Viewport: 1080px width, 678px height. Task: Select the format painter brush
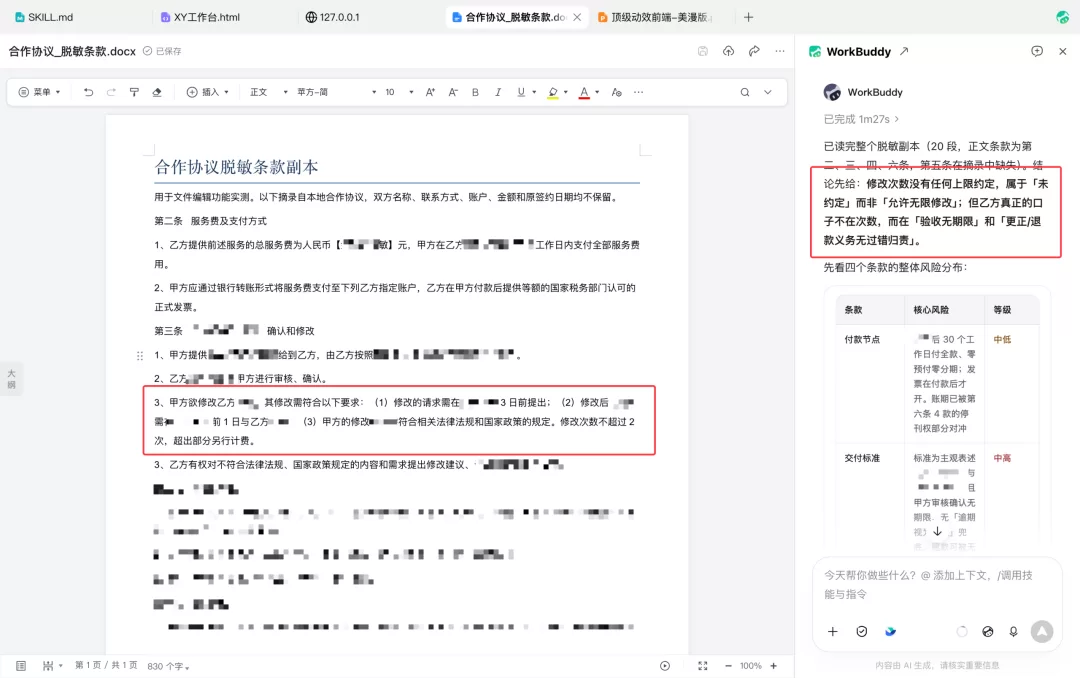point(134,92)
